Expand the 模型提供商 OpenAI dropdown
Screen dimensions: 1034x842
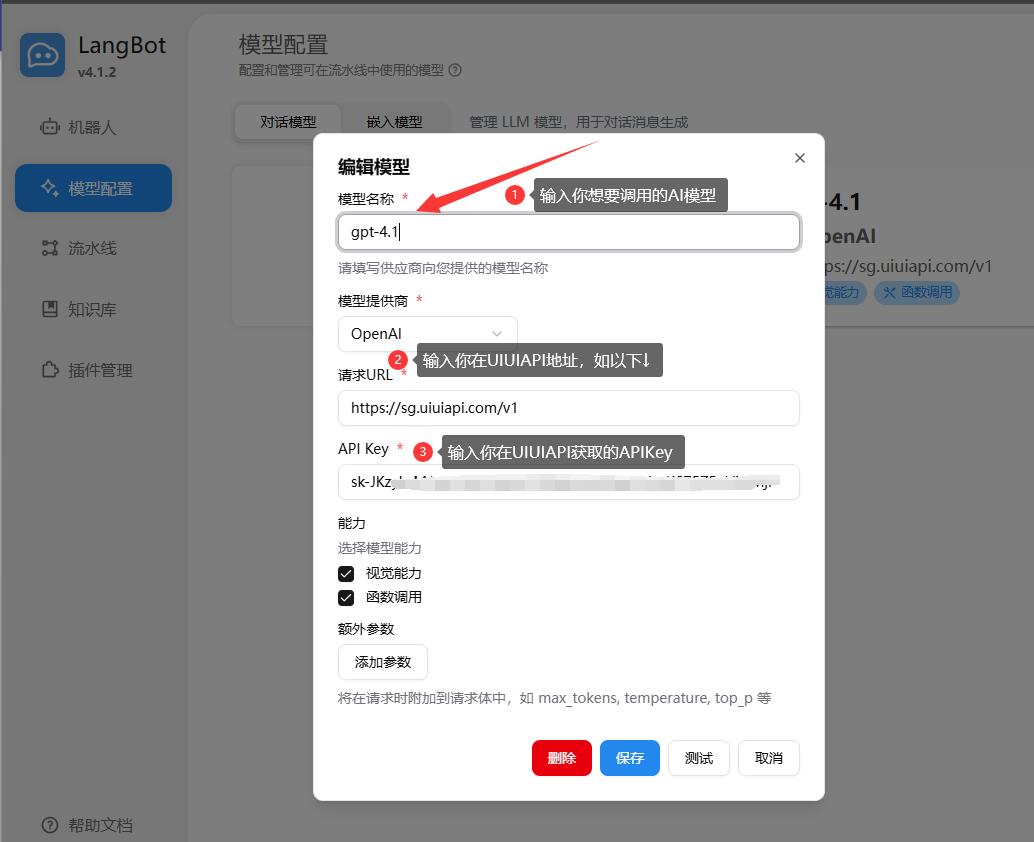(427, 334)
